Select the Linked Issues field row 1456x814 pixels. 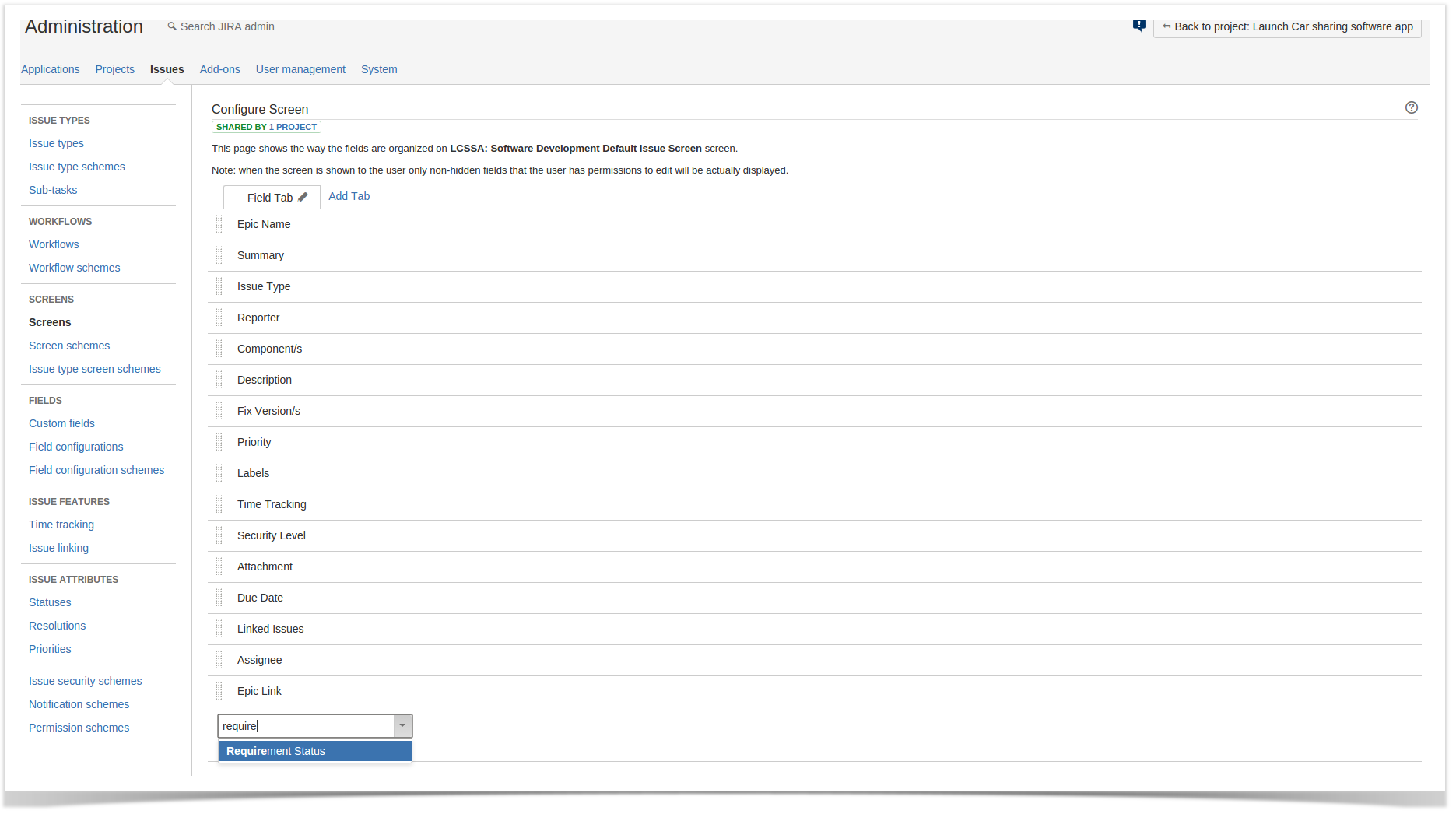coord(815,629)
